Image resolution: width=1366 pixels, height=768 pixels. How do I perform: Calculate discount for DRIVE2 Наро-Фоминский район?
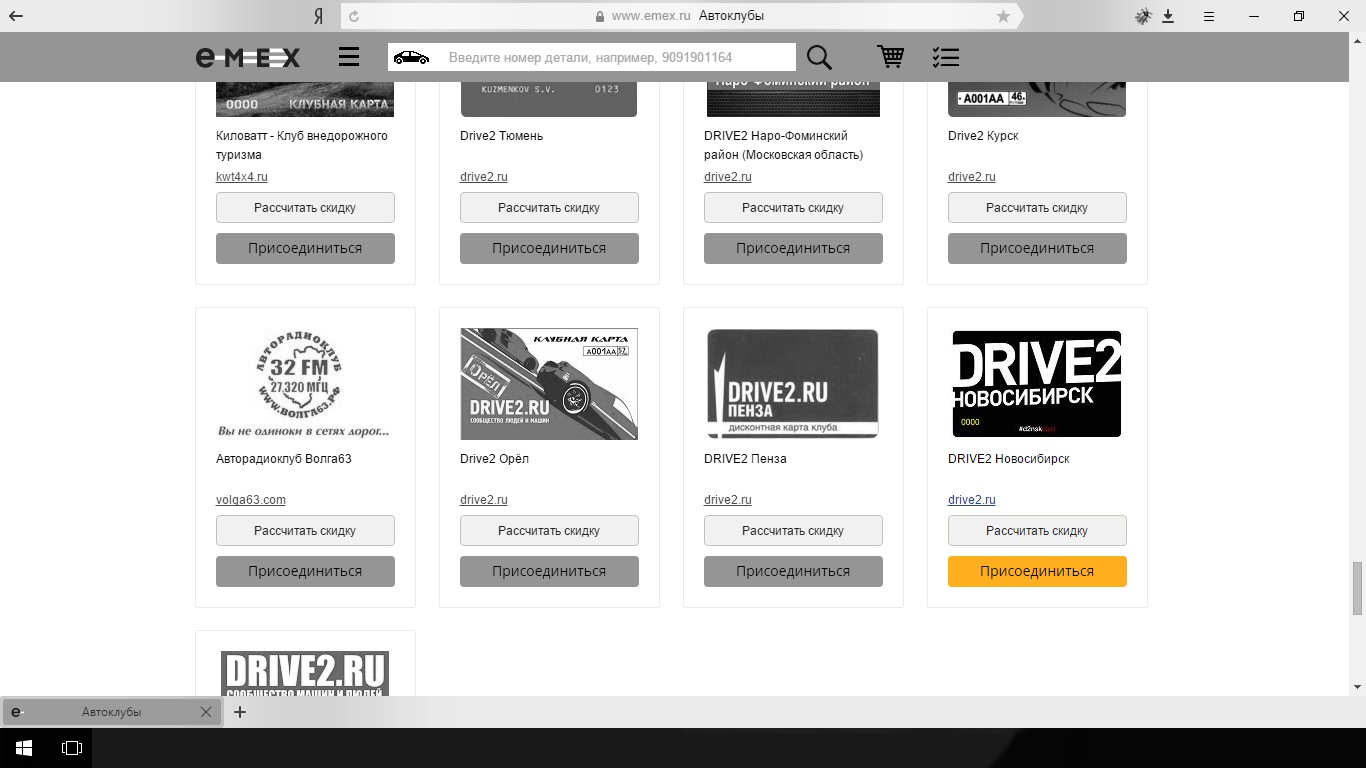point(793,208)
